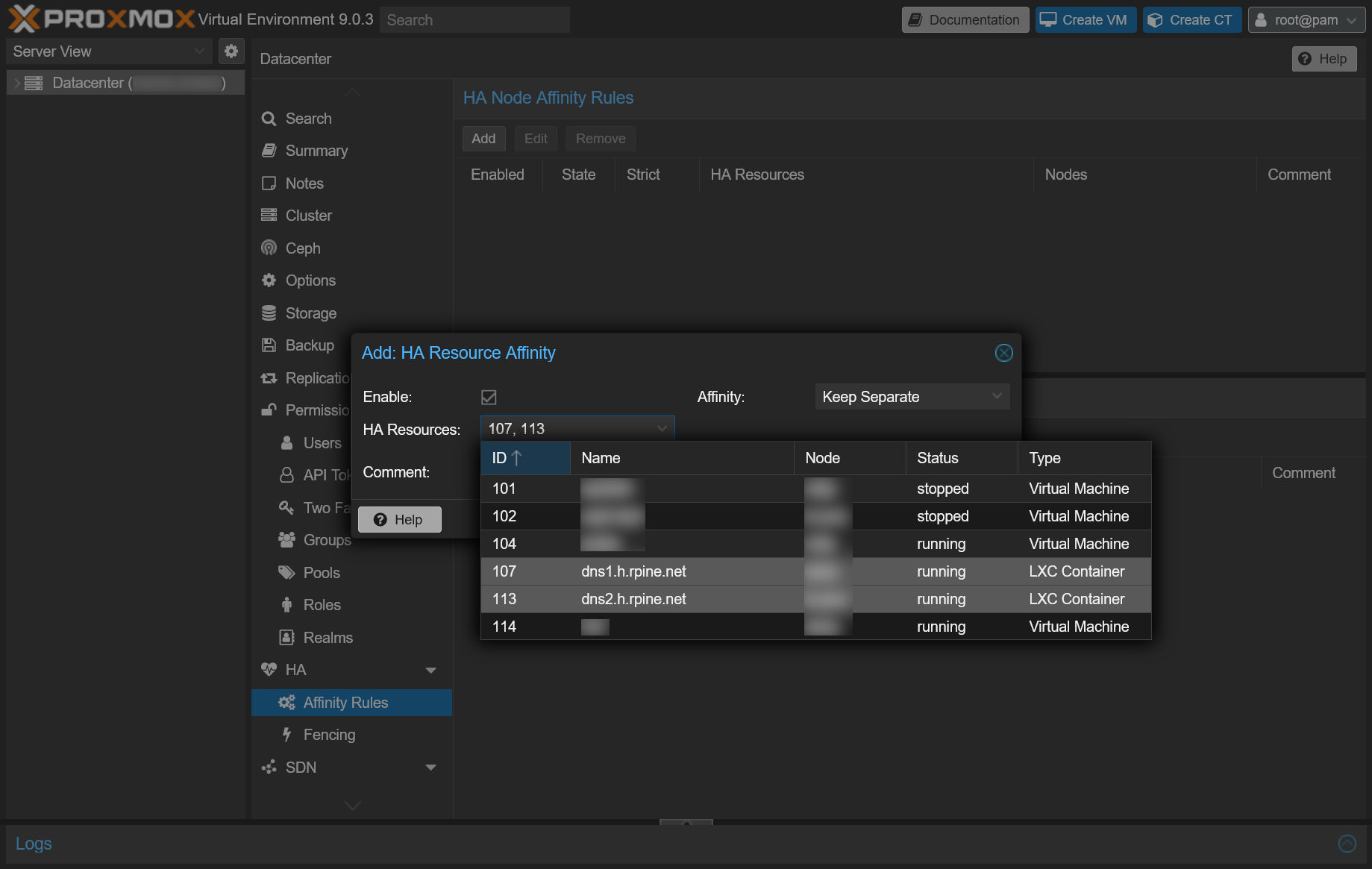Click the API Tokens user icon
Image resolution: width=1372 pixels, height=869 pixels.
286,475
